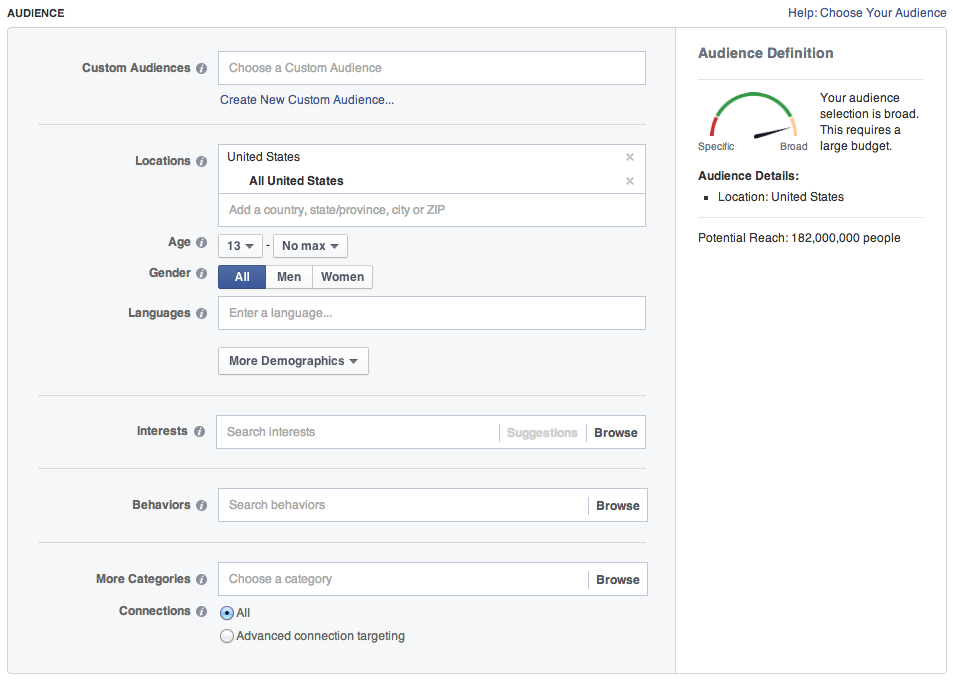953x680 pixels.
Task: Click the Gender info icon
Action: coord(201,273)
